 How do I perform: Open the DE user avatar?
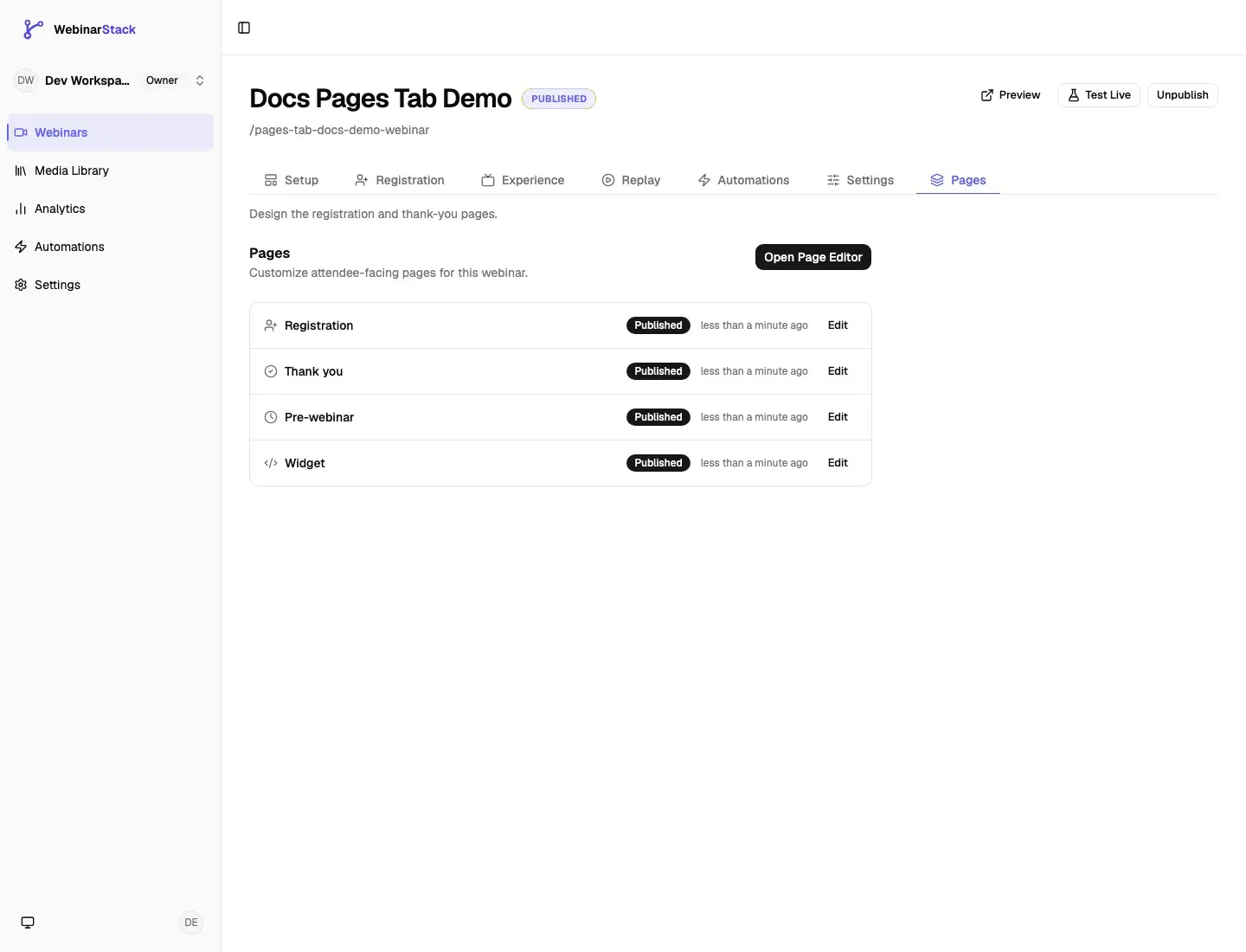(191, 923)
